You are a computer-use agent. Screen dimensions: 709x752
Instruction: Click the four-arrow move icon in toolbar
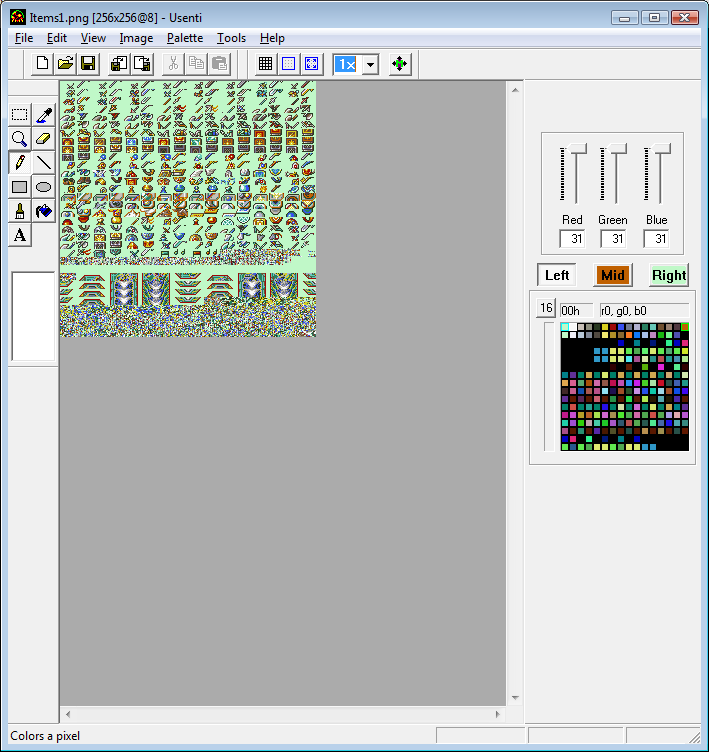click(400, 64)
